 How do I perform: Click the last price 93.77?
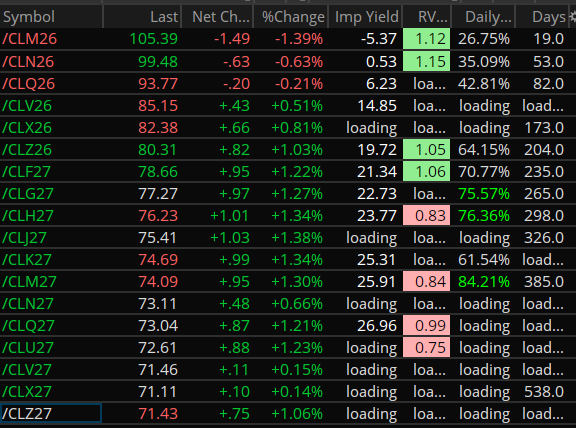pos(158,84)
